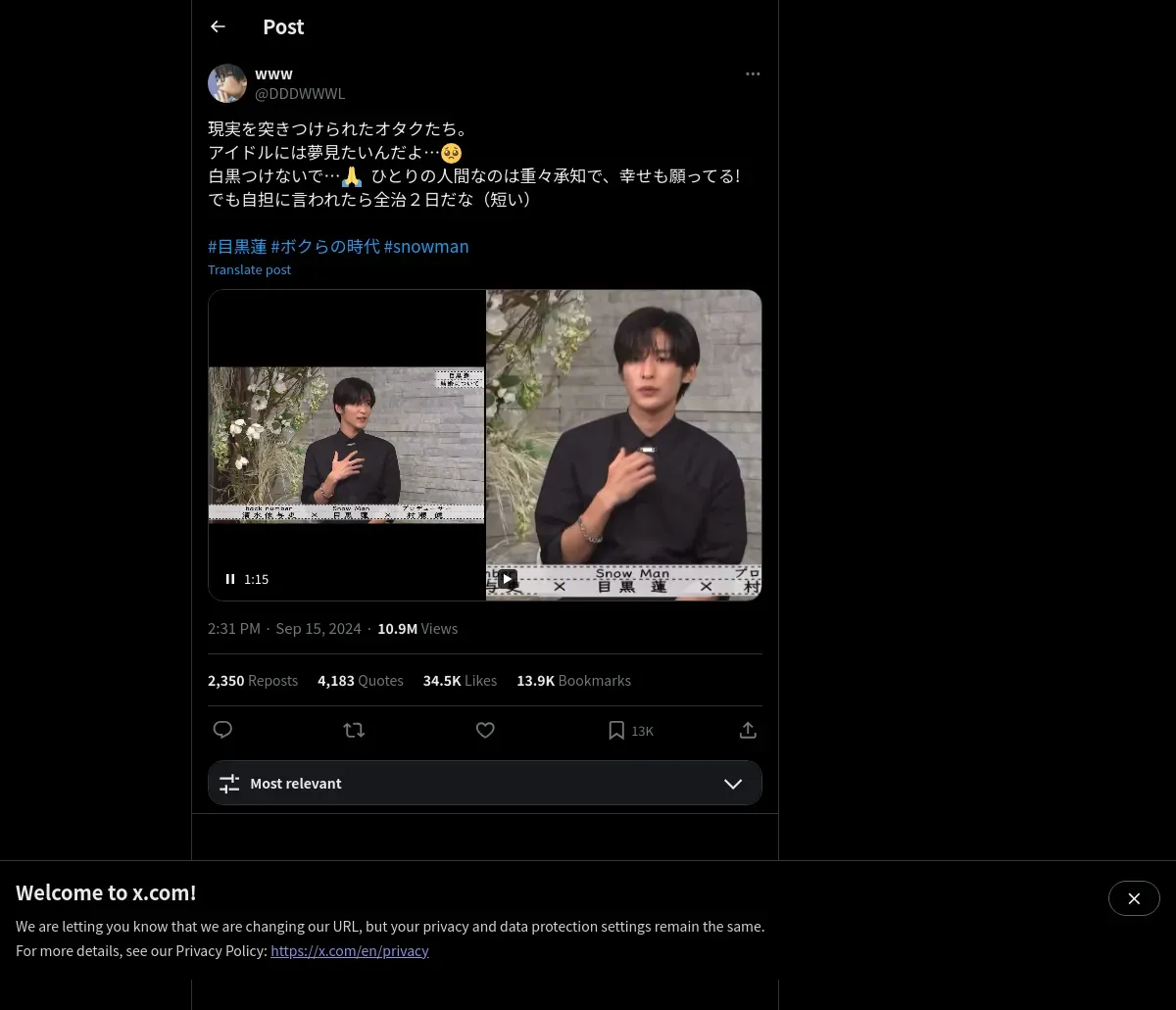Expand the Most relevant sort dropdown chevron
The height and width of the screenshot is (1010, 1176).
click(732, 784)
